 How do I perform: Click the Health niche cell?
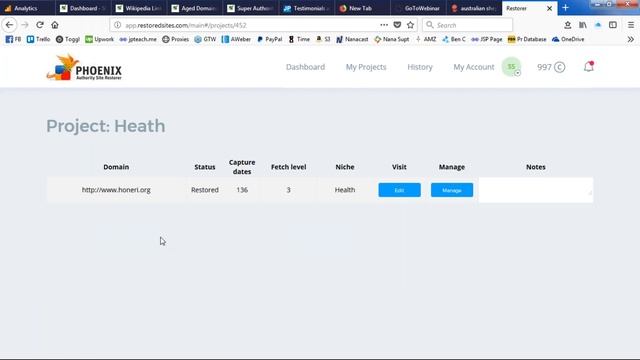click(x=345, y=190)
